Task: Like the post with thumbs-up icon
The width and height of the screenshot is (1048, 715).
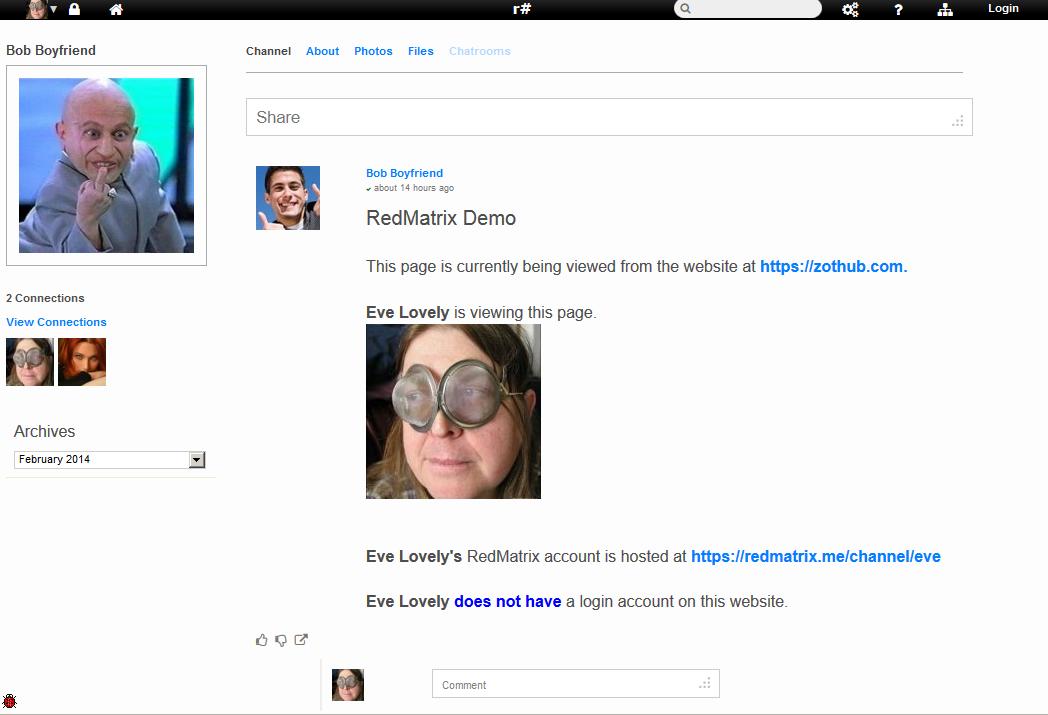Action: (261, 640)
